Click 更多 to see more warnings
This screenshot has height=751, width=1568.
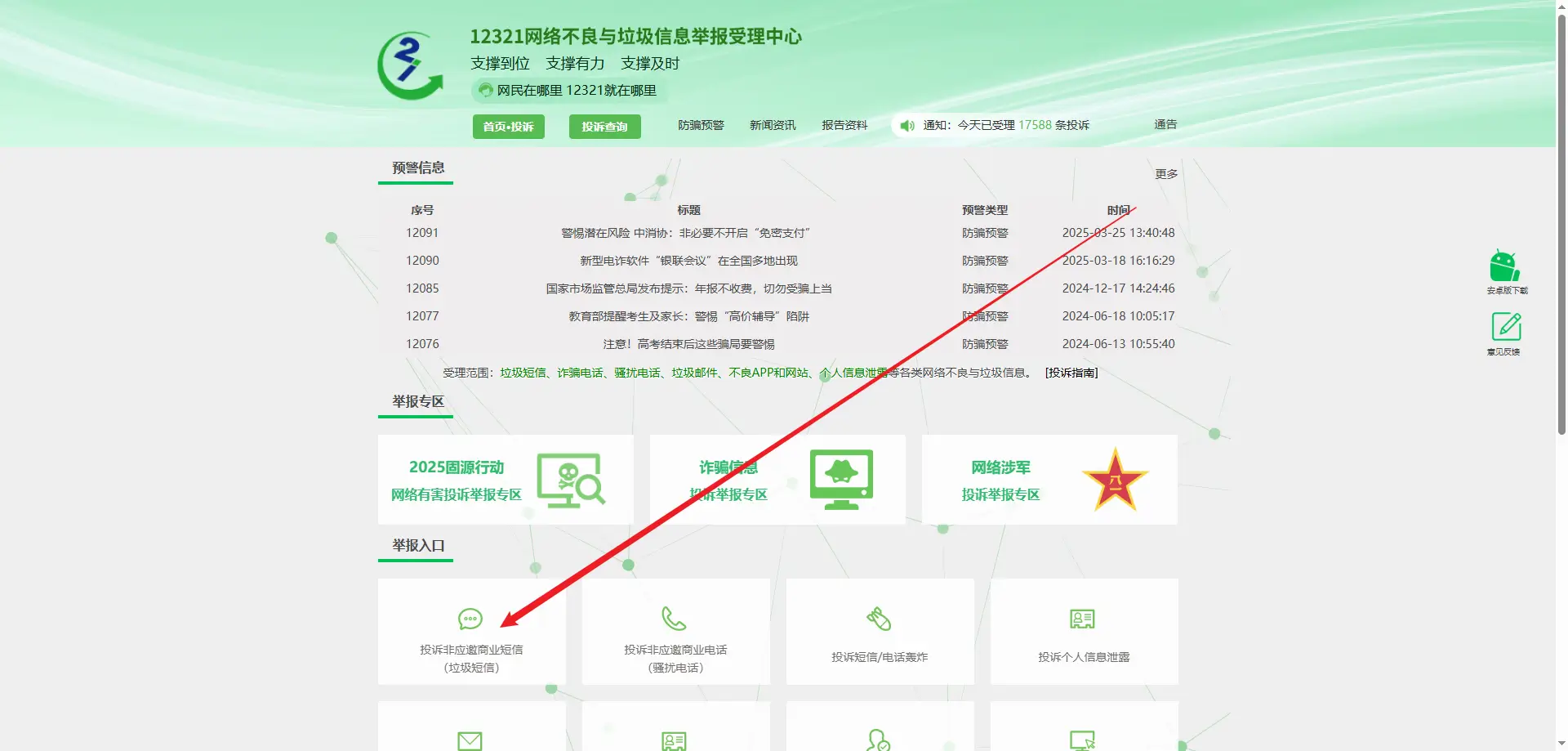pos(1166,174)
